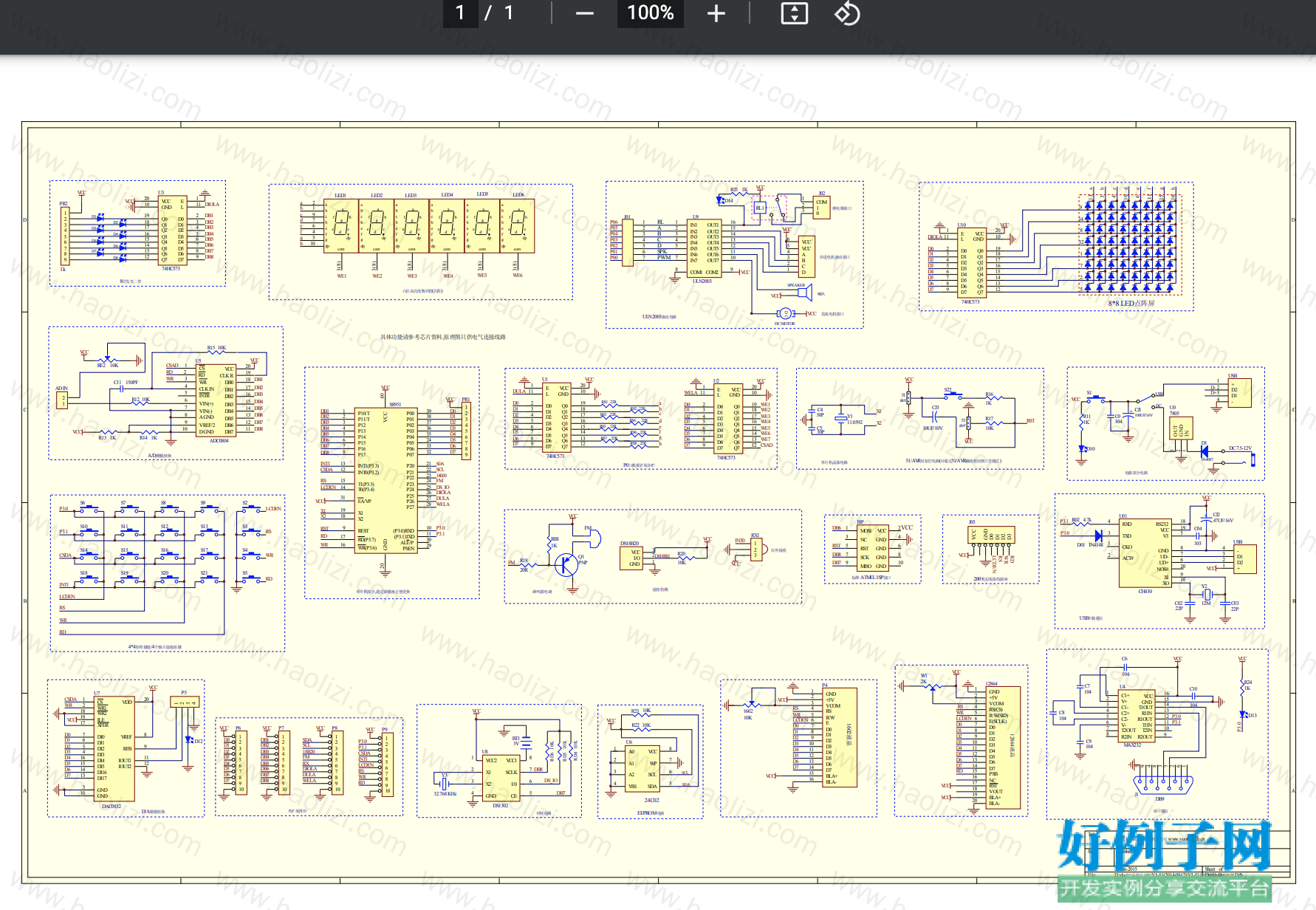Click the LED1 display label

tap(340, 196)
